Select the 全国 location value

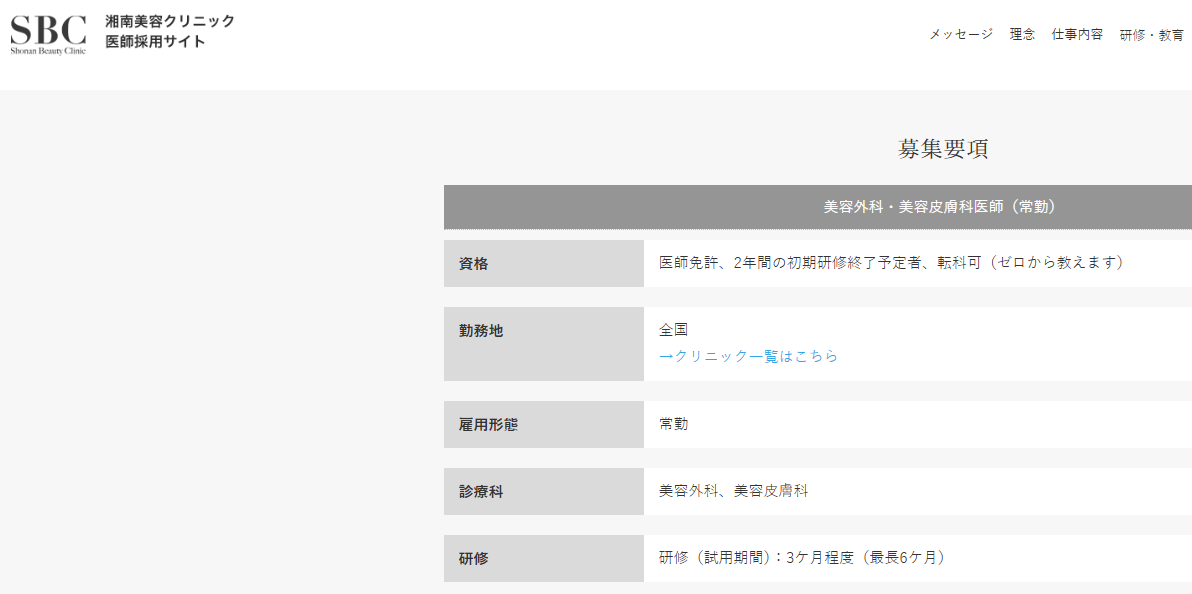[674, 330]
